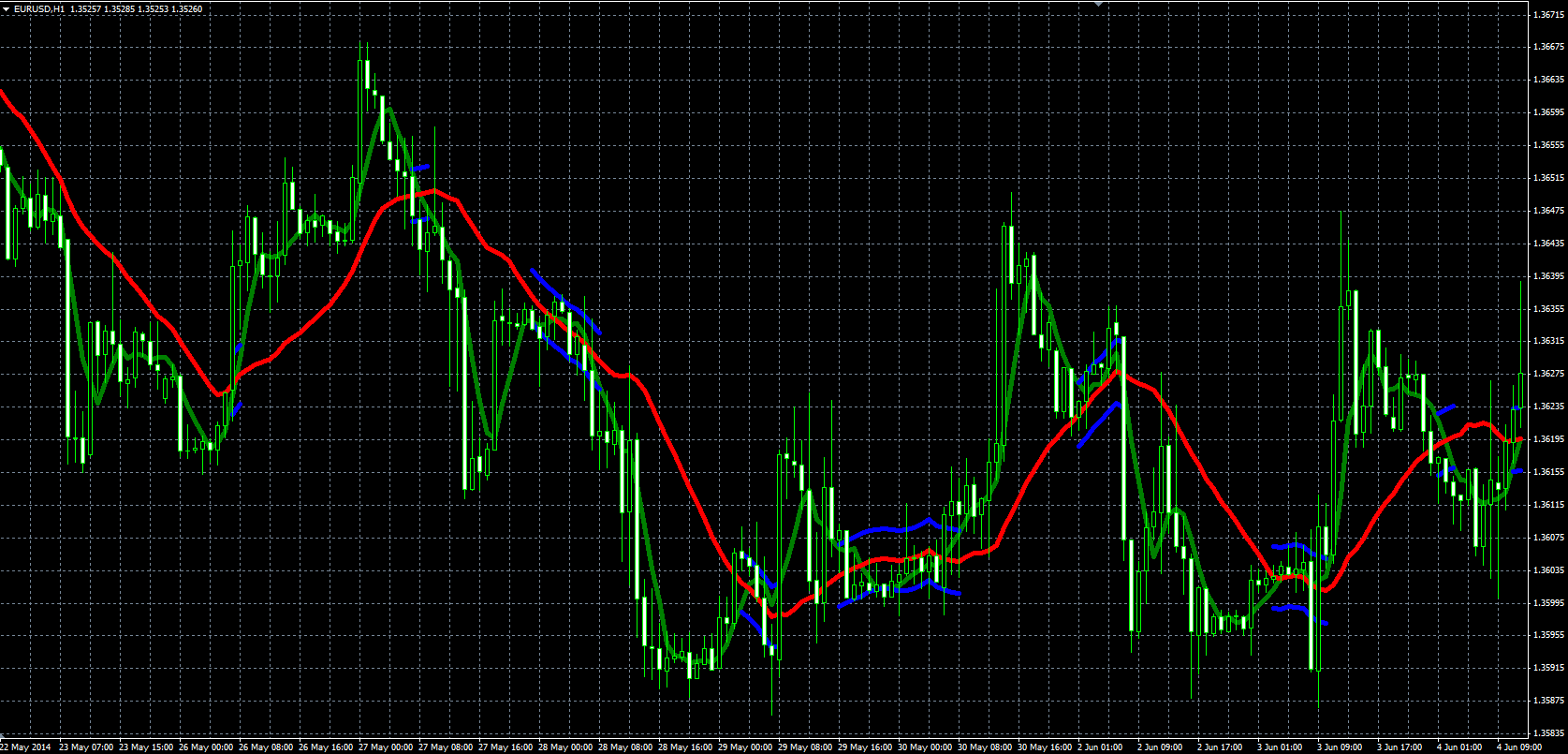Select the EURUSD,H1 chart title text
Image resolution: width=1568 pixels, height=754 pixels.
39,8
